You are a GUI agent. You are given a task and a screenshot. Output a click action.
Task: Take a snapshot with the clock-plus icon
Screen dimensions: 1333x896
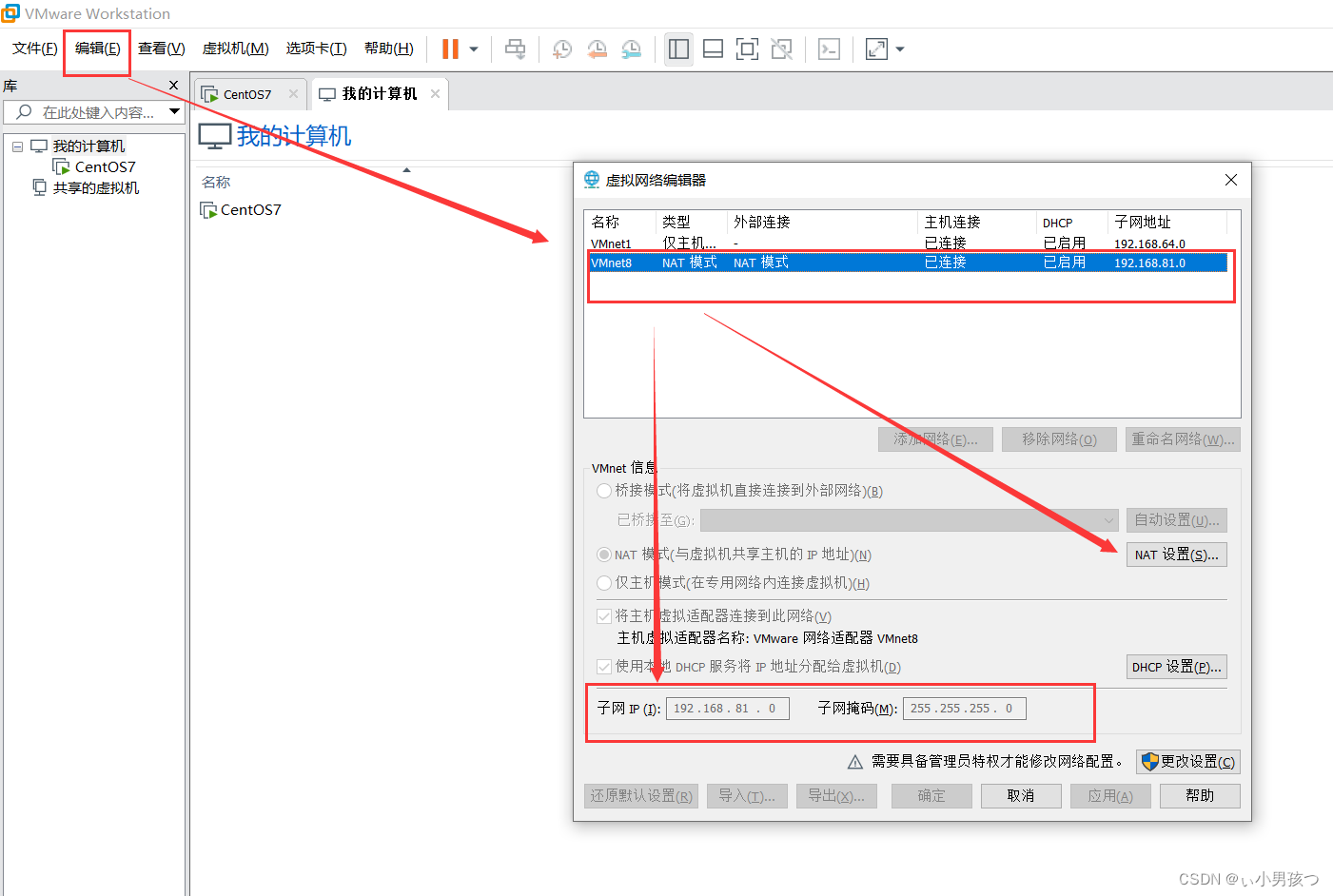pyautogui.click(x=562, y=49)
